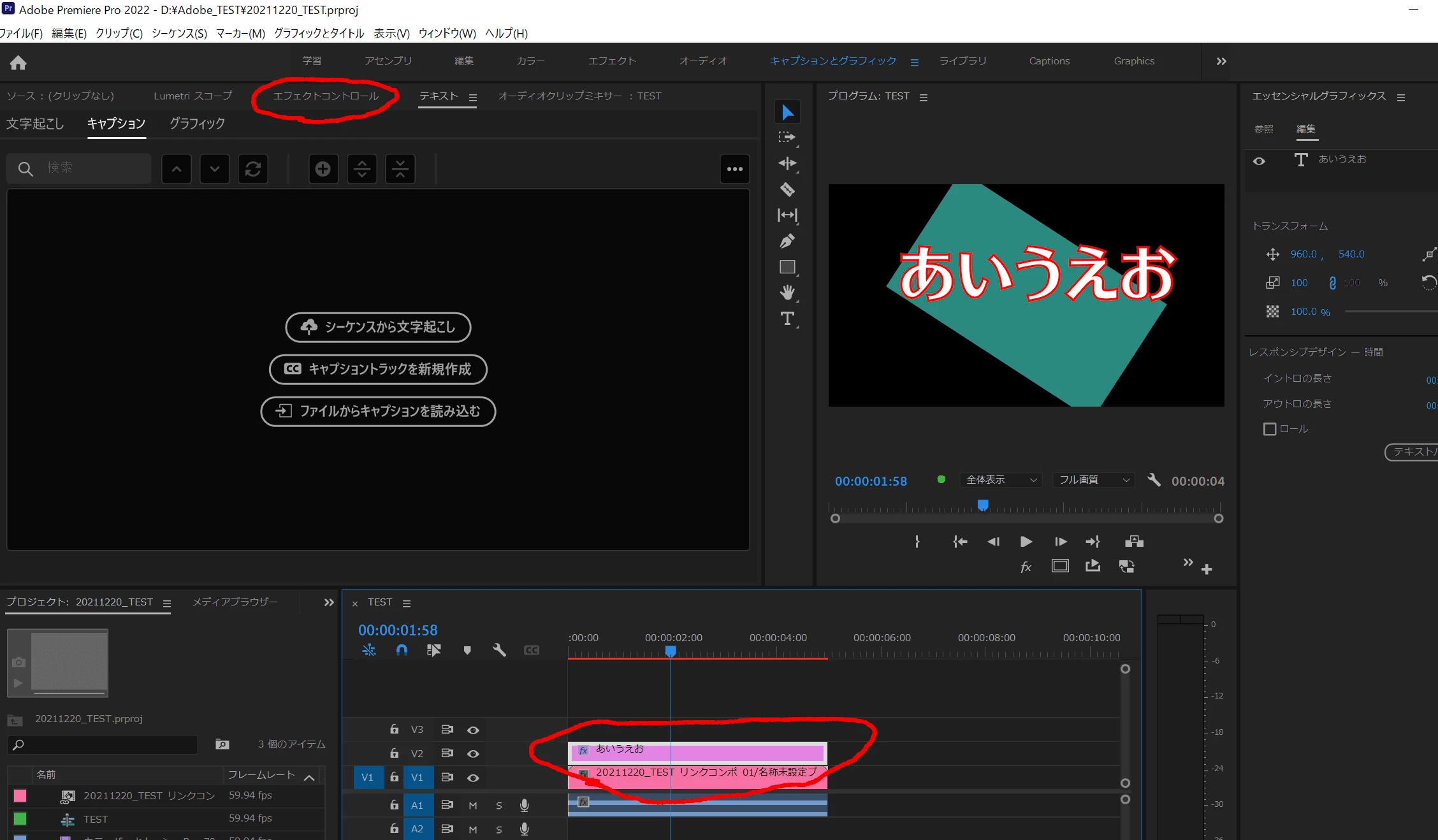Open the シーケンス(S) menu
This screenshot has width=1438, height=840.
tap(179, 33)
